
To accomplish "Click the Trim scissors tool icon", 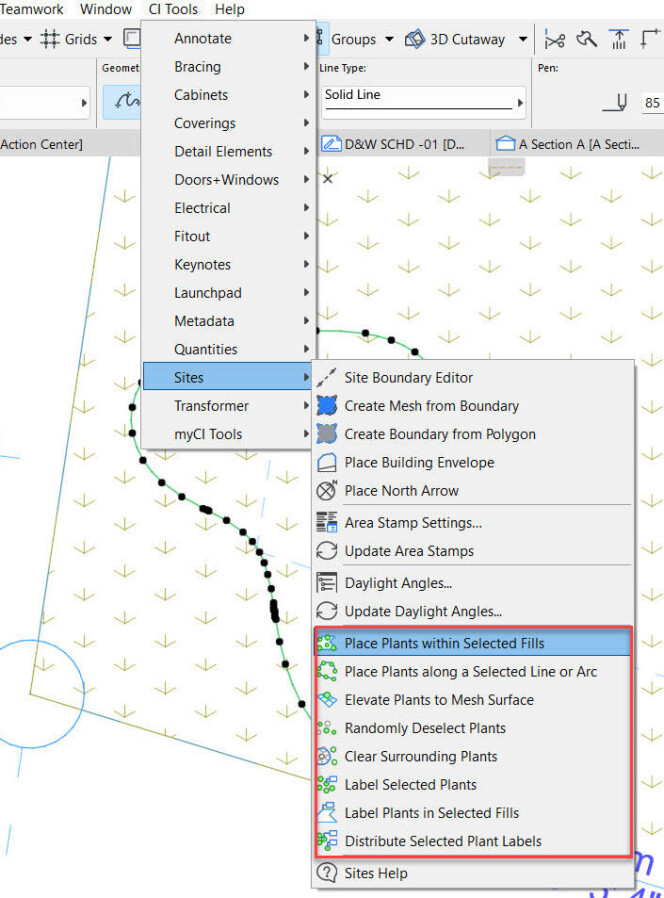I will coord(554,39).
